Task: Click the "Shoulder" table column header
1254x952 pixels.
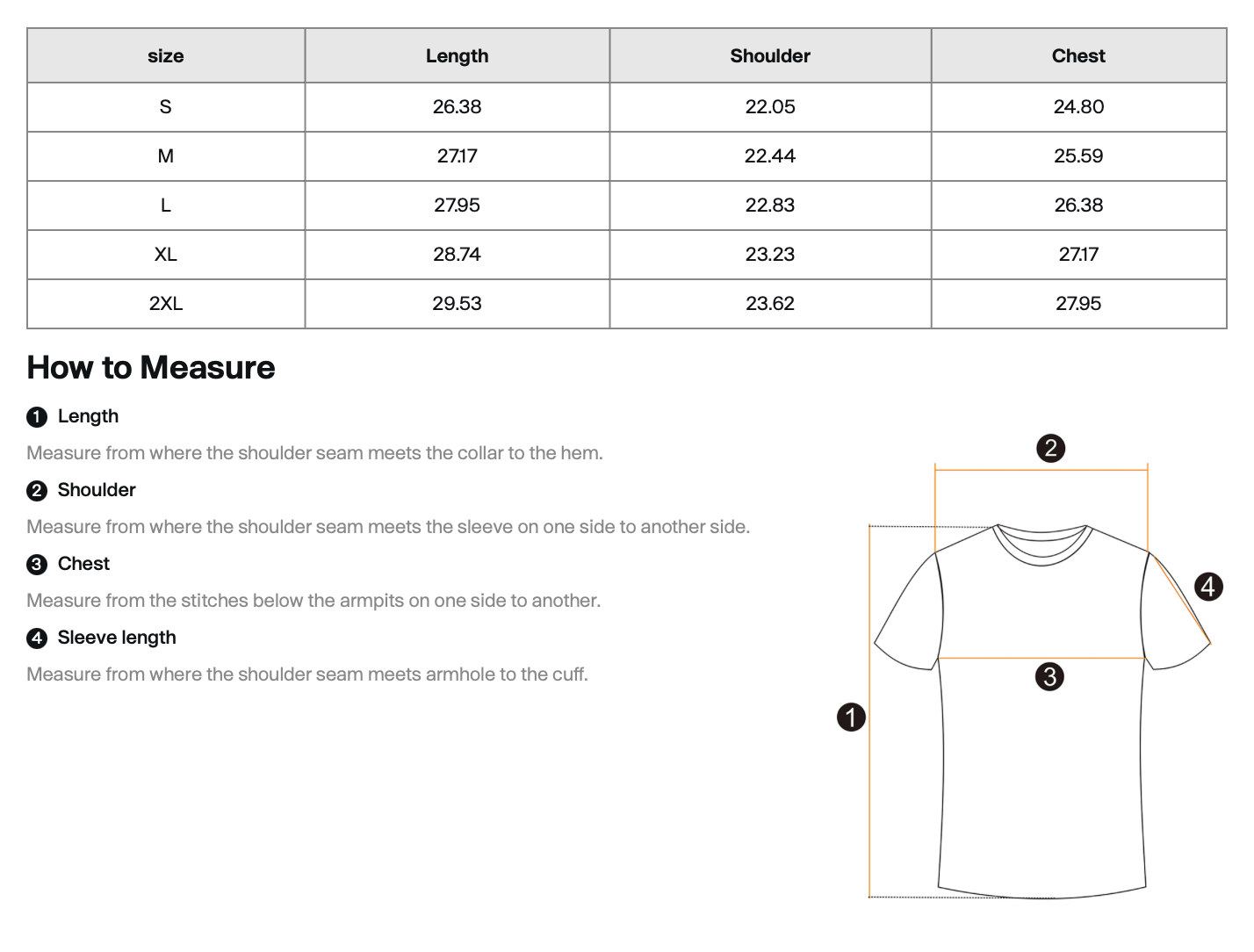Action: (770, 56)
